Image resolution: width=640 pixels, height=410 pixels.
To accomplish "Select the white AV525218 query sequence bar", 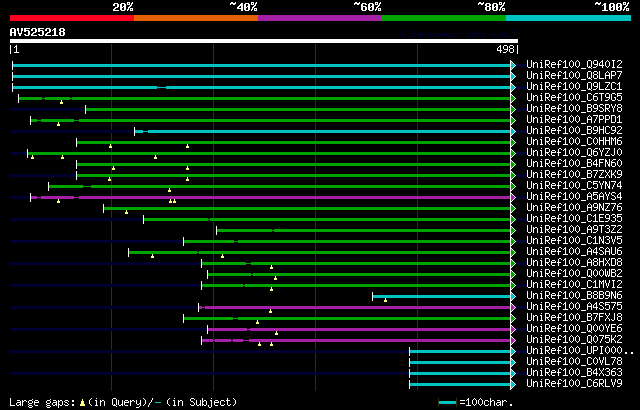I will coord(264,41).
